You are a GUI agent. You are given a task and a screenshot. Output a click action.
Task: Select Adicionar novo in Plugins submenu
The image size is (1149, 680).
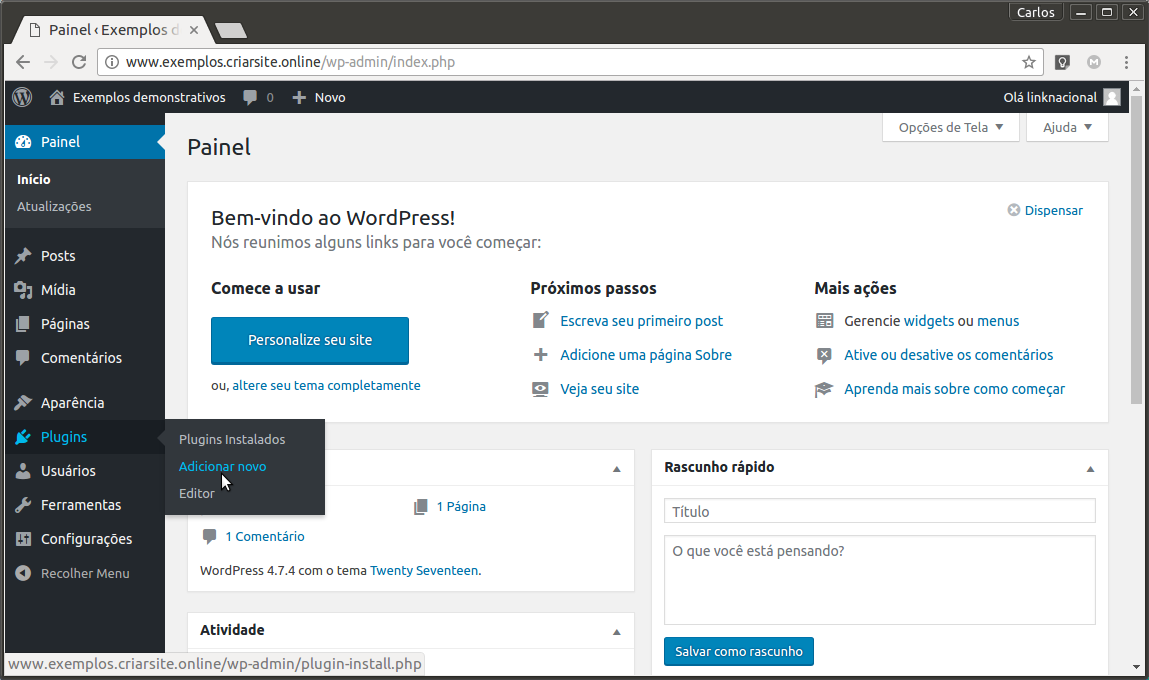click(x=222, y=466)
